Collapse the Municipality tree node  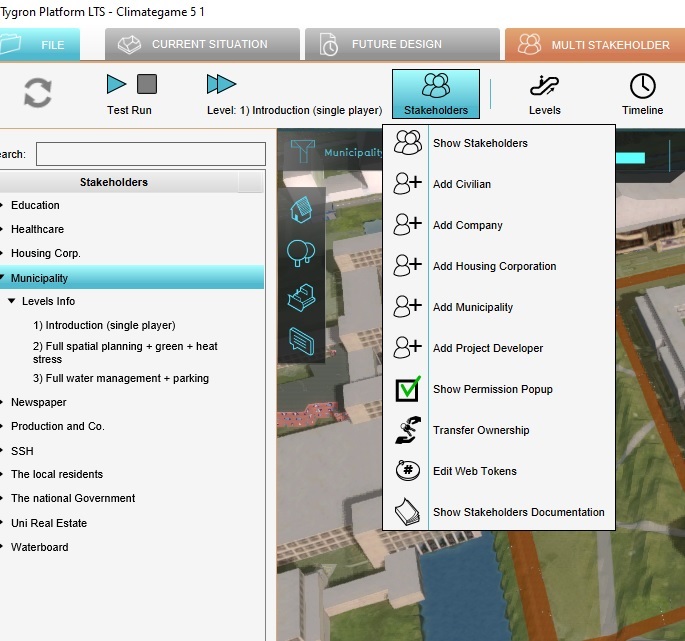[3, 278]
